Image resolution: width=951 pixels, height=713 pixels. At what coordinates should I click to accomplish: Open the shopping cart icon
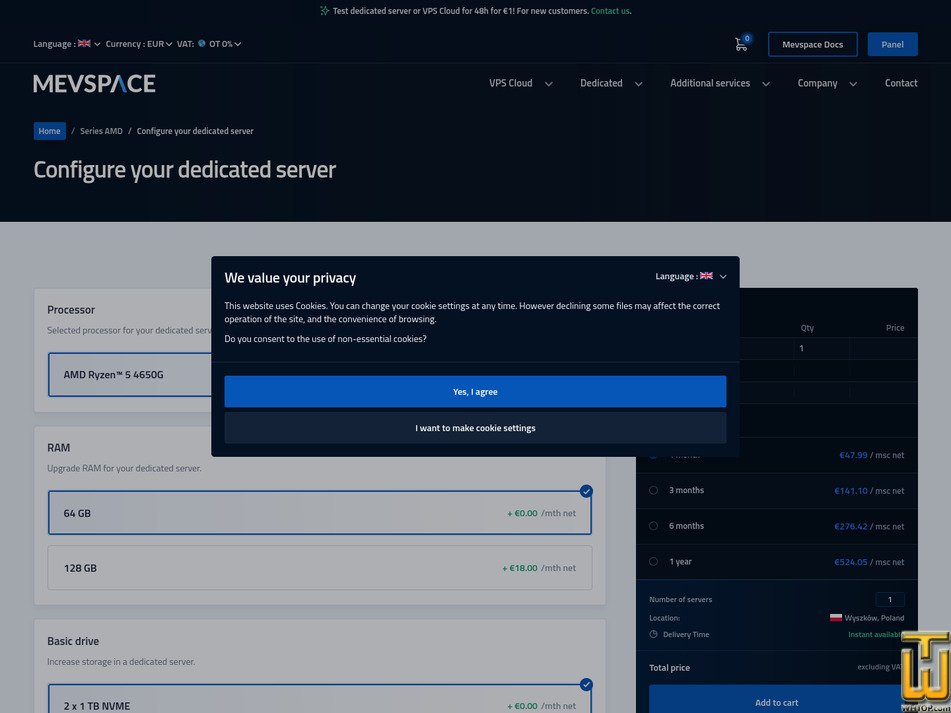[x=741, y=44]
